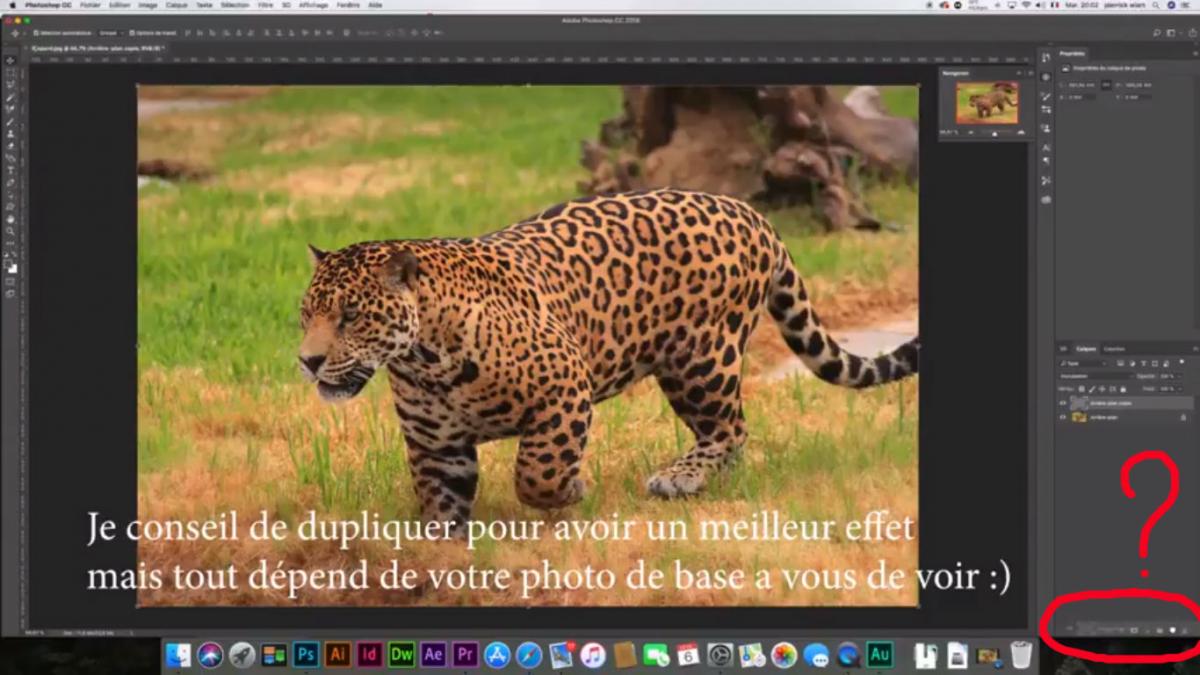Viewport: 1200px width, 675px height.
Task: Click the lock icon on the Arrière-plan layer
Action: (x=1183, y=417)
